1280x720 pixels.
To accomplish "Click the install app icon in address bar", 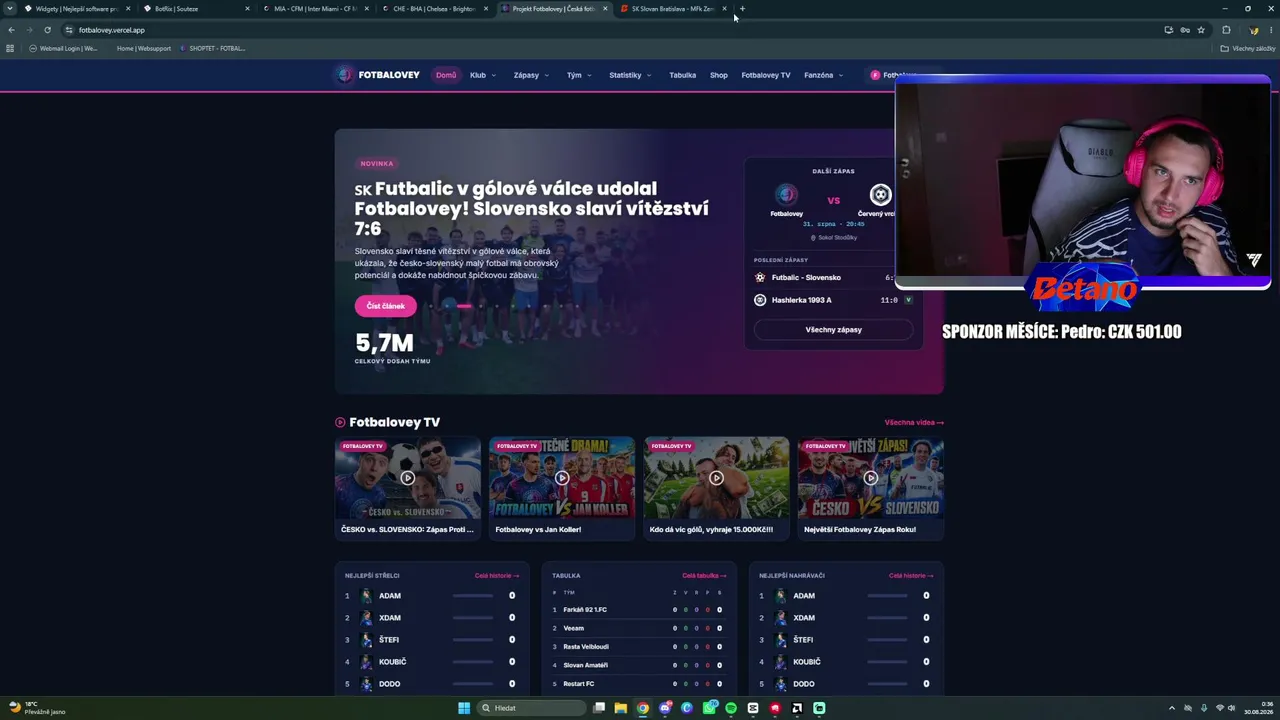I will [x=1168, y=30].
